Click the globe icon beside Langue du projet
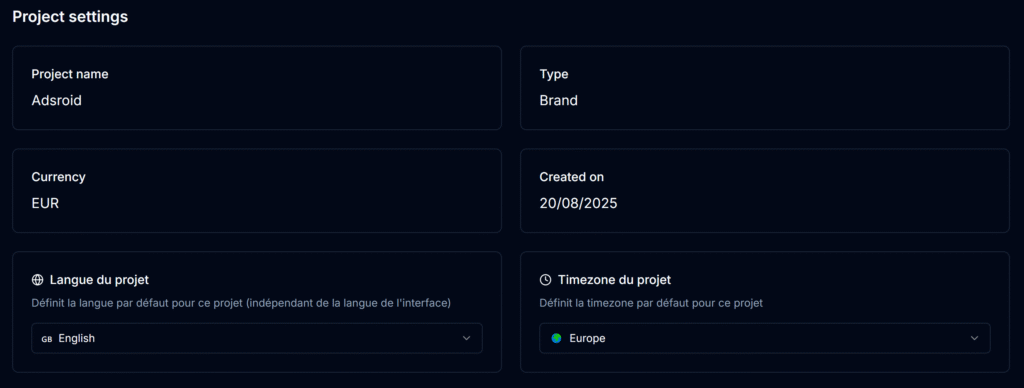 click(x=37, y=280)
